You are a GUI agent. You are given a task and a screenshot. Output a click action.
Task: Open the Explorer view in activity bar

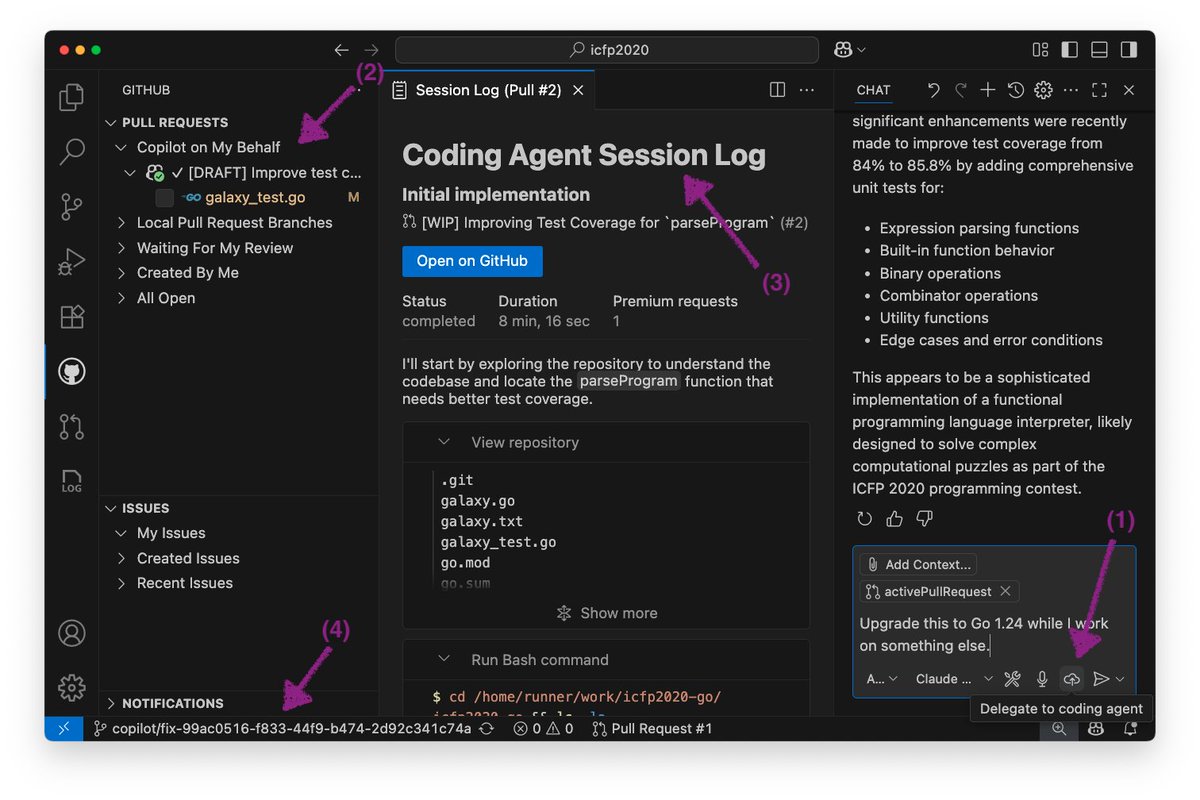pos(71,98)
